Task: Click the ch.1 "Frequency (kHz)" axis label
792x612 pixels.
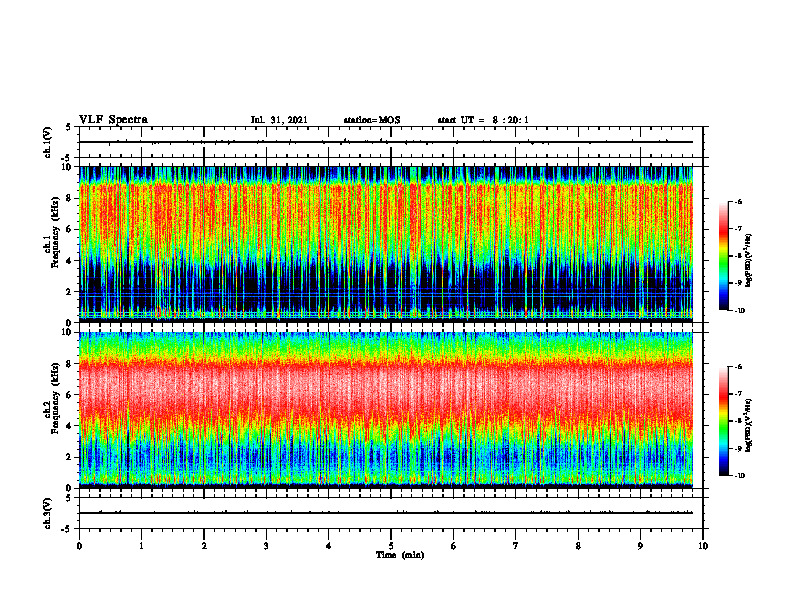Action: point(55,232)
